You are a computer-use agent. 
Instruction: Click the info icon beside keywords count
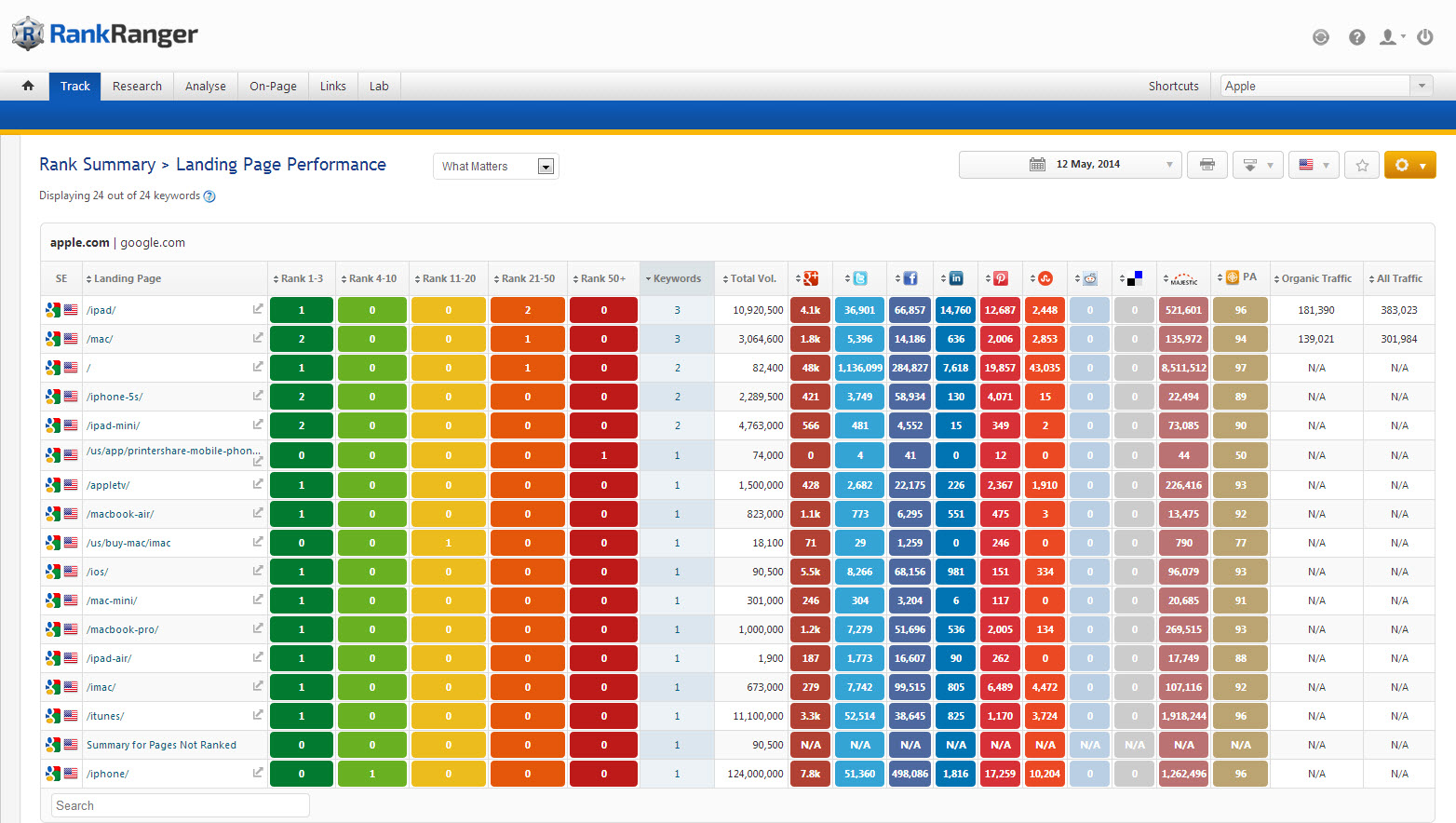[x=209, y=196]
